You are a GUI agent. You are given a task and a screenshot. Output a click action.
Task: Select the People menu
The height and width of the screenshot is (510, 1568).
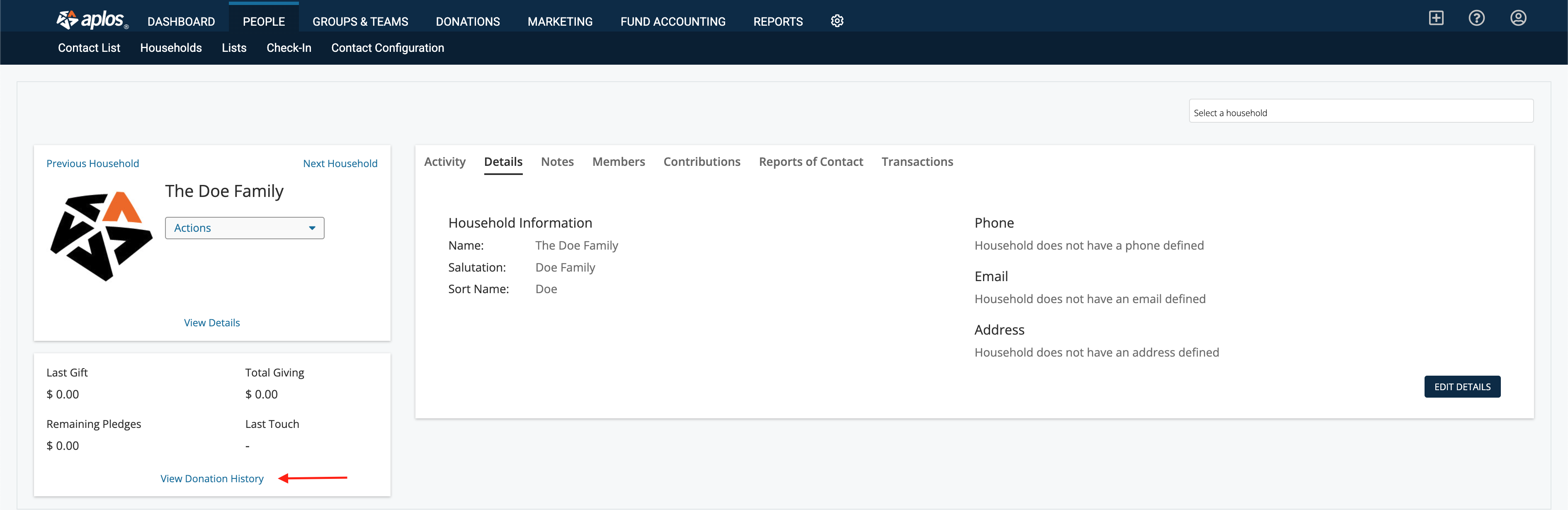(x=264, y=21)
